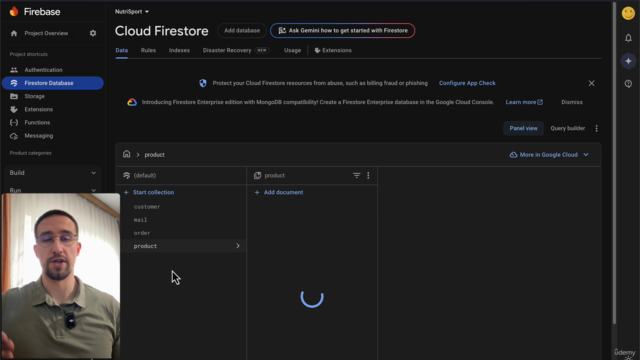640x360 pixels.
Task: Go to Firestore root home icon
Action: click(x=127, y=154)
